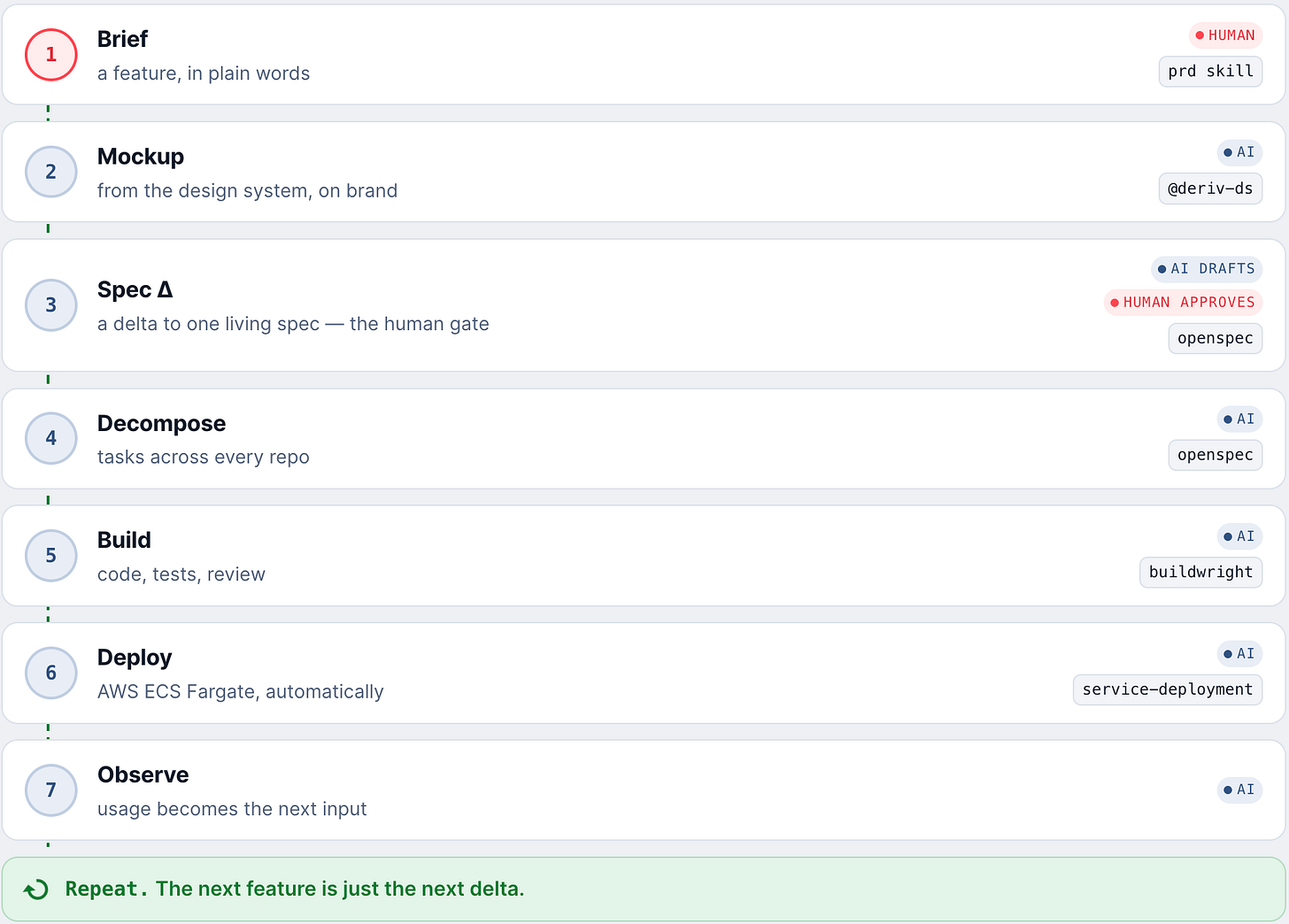Select the step 2 number circle
Screen dimensions: 1289x924
coord(51,172)
